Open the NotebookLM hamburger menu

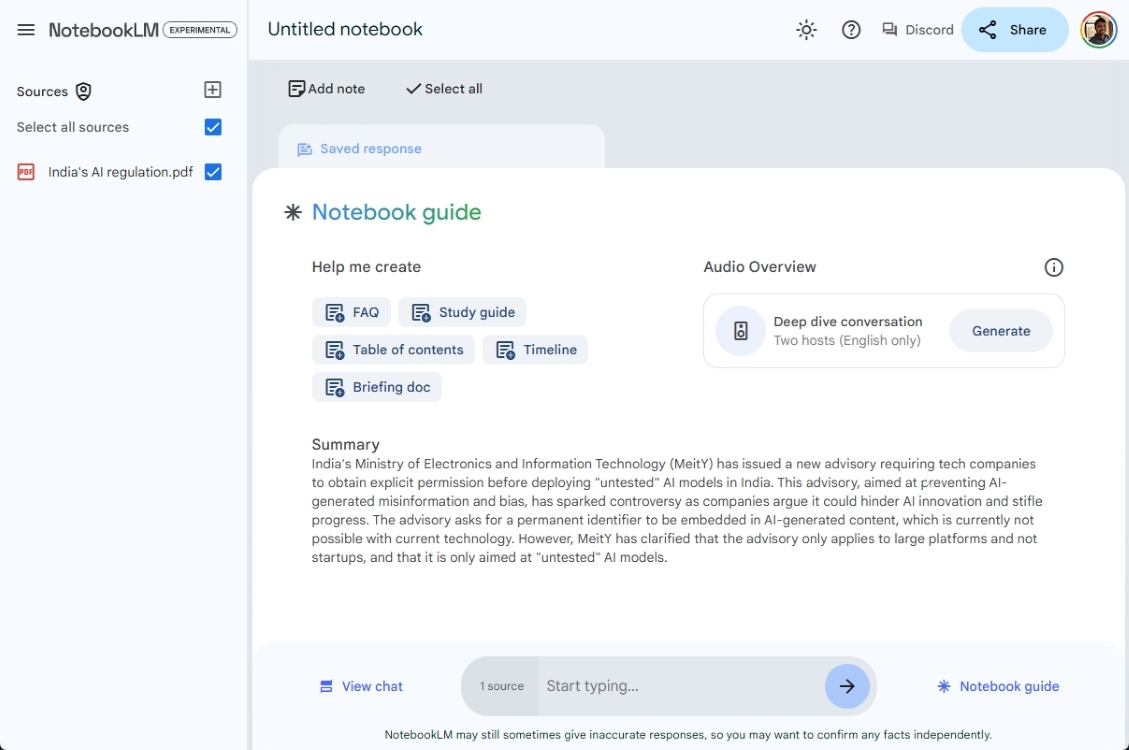pos(26,29)
